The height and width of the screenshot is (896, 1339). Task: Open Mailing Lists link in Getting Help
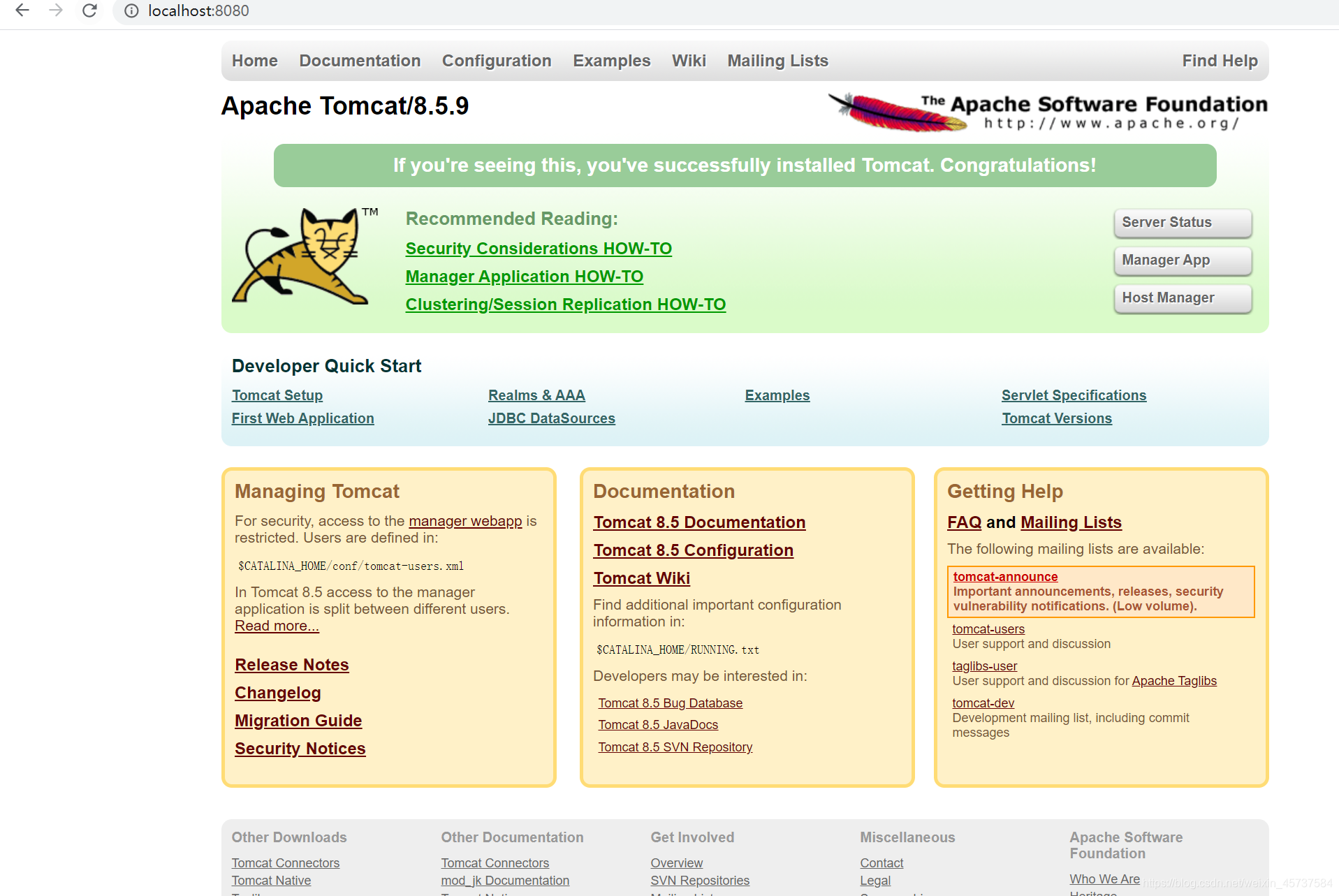coord(1071,522)
